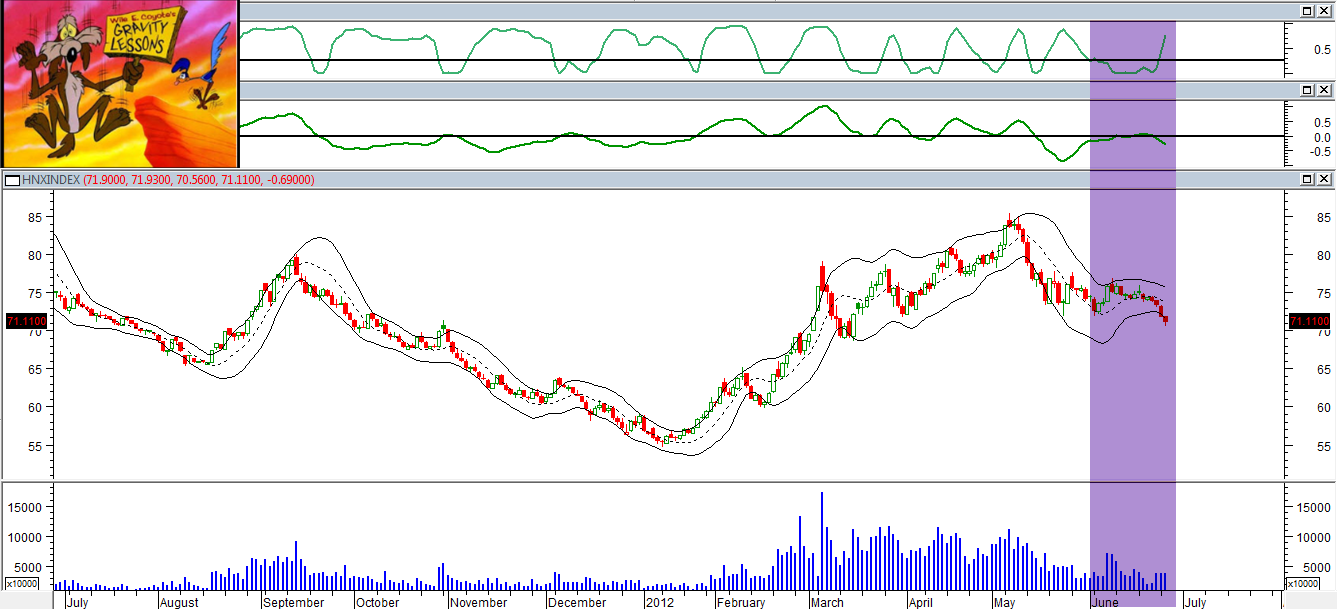Maximize the top oscillator indicator pane
This screenshot has height=609, width=1337.
1307,10
